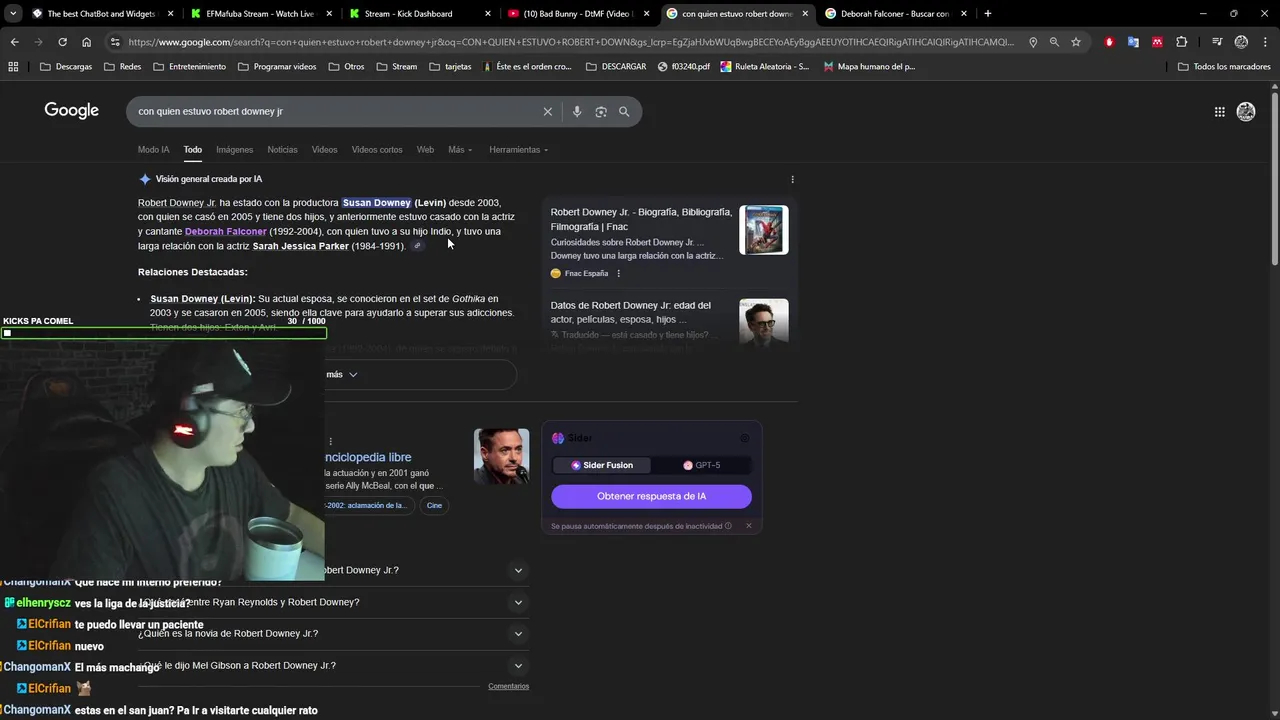1280x720 pixels.
Task: Open 'Datos de Robert Downey Jr' result
Action: [631, 312]
